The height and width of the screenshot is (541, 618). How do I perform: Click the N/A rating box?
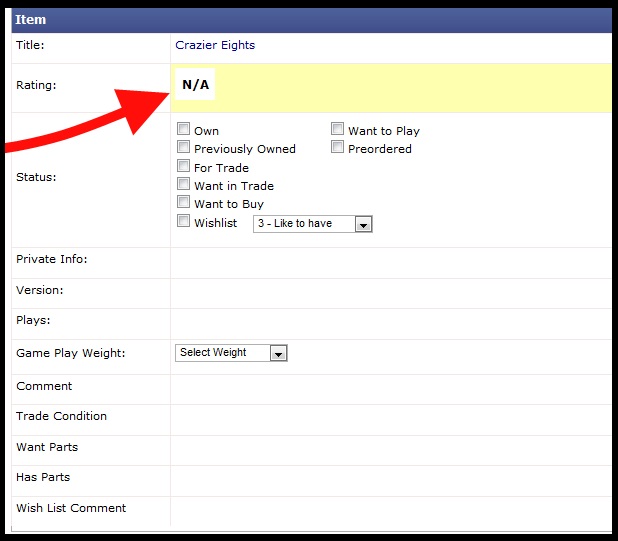(x=196, y=85)
